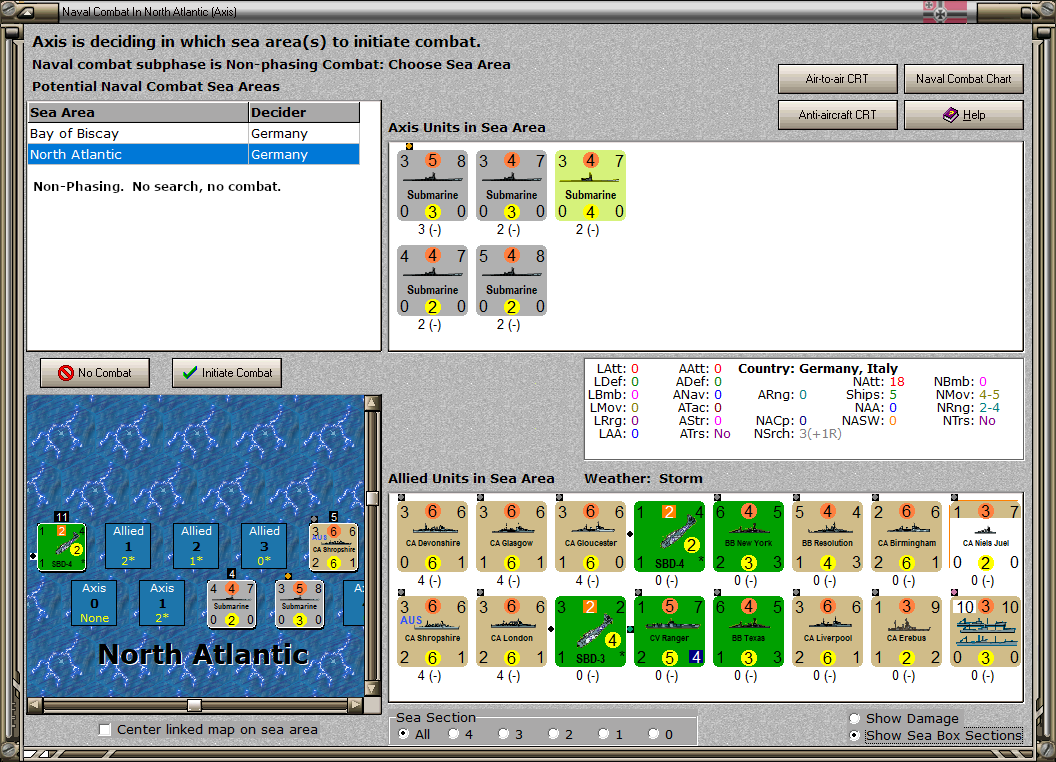Click the map vertical scrollbar thumb
Viewport: 1056px width, 762px height.
[372, 498]
